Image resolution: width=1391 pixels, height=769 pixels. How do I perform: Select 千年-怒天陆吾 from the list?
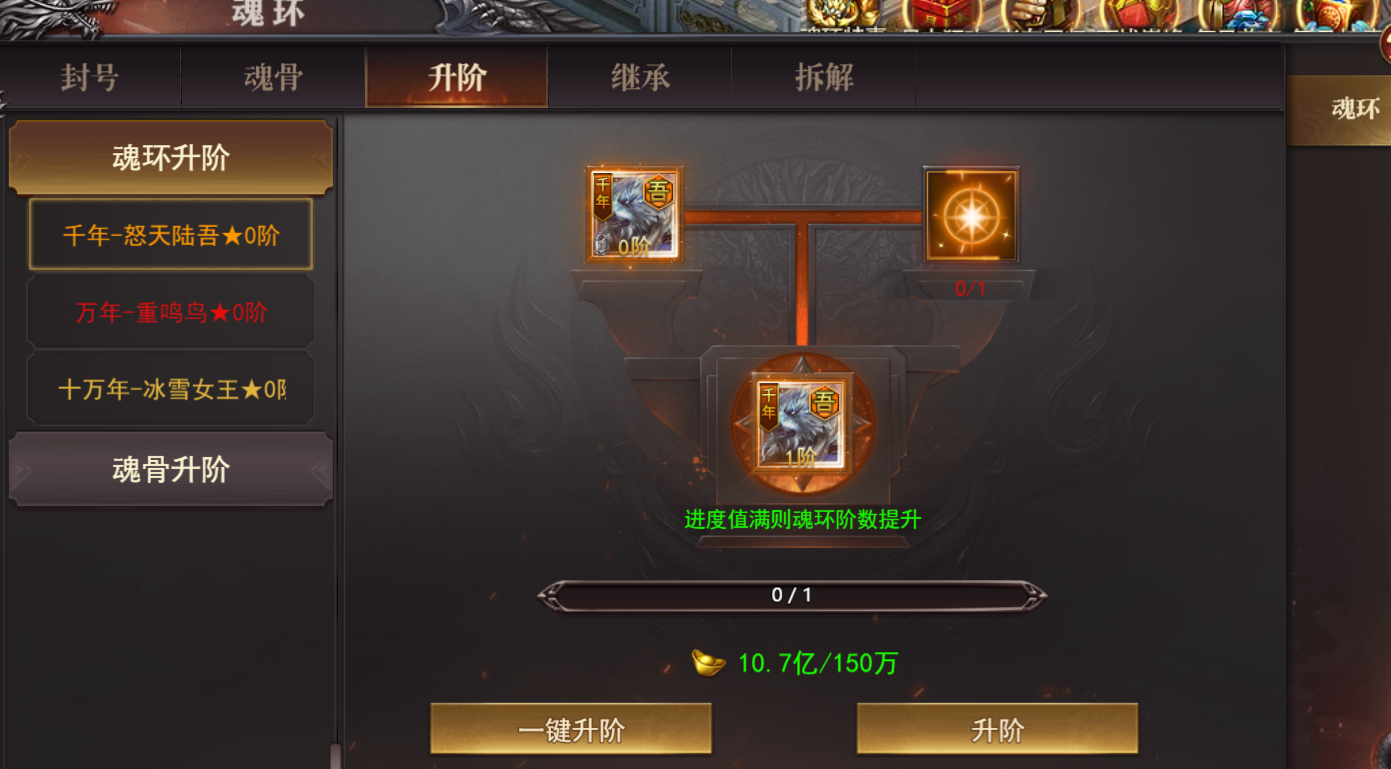(x=171, y=235)
